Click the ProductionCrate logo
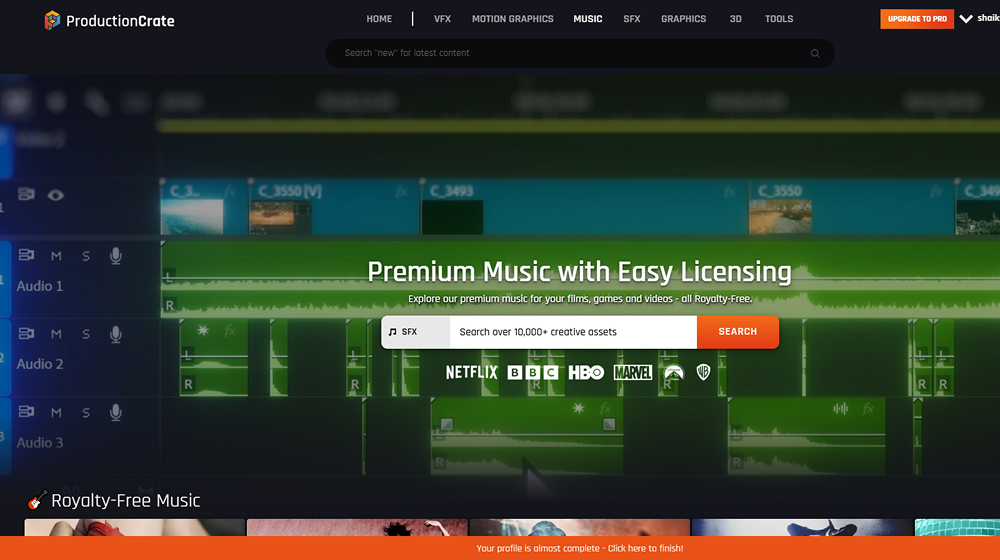 click(109, 20)
